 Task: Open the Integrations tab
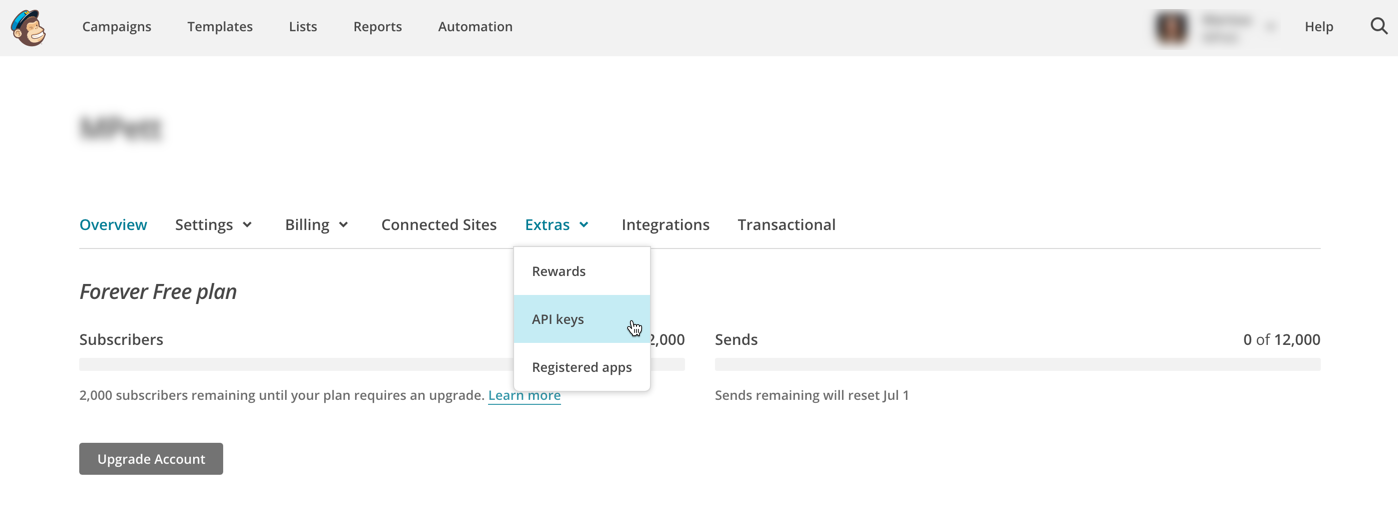[x=666, y=225]
